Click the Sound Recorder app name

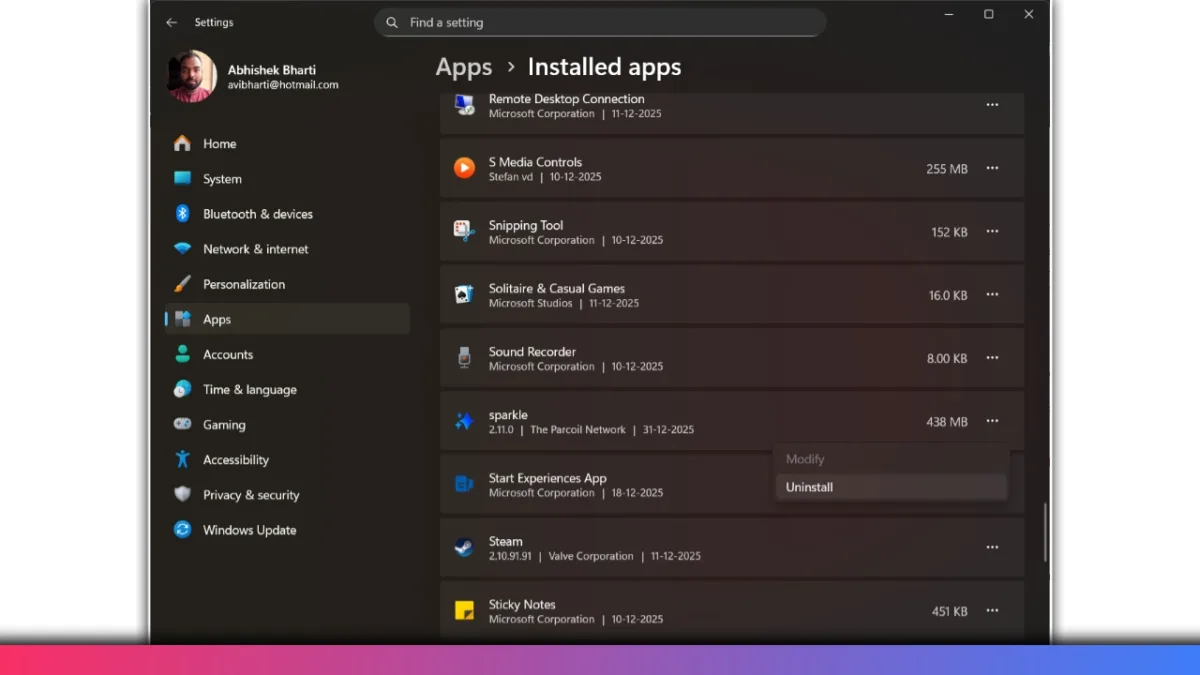click(532, 351)
